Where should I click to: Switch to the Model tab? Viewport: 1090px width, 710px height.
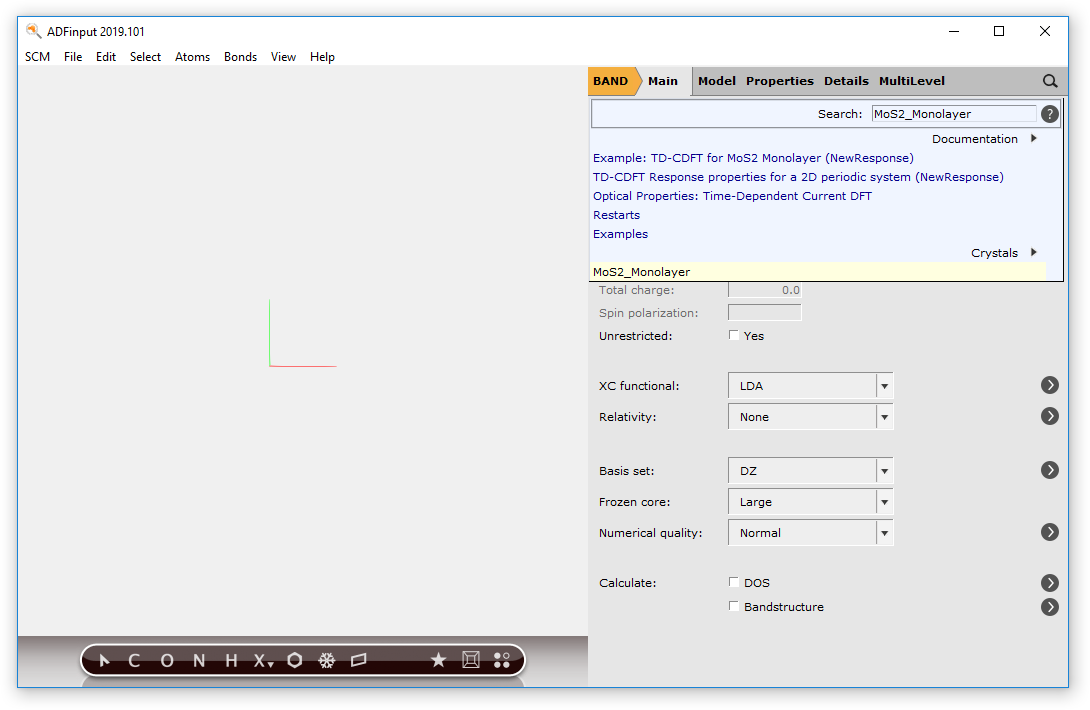[x=717, y=81]
